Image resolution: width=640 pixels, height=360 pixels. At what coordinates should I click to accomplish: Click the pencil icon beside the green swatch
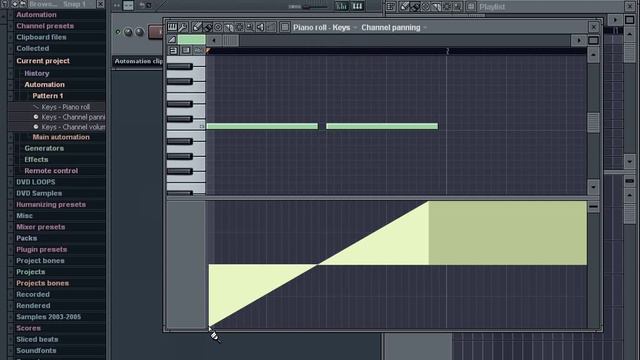[x=172, y=40]
